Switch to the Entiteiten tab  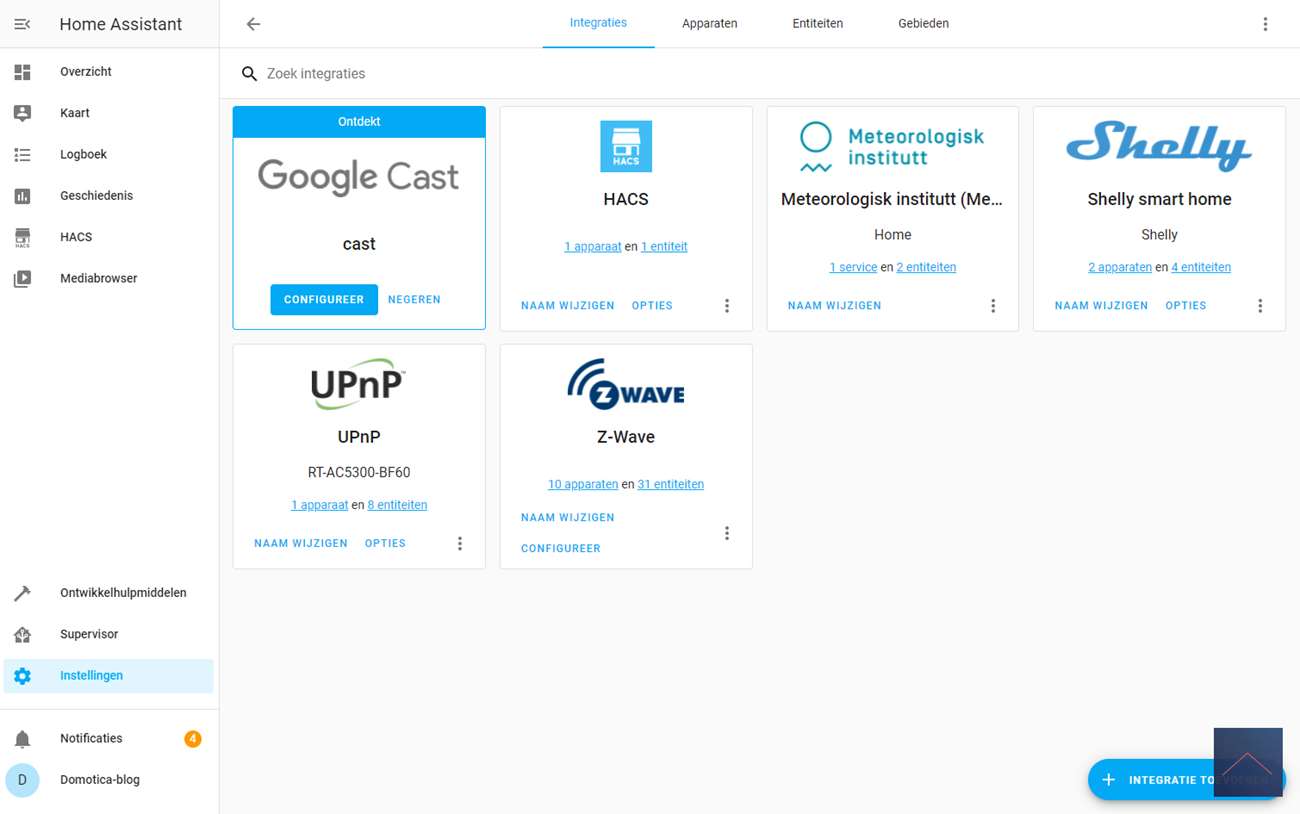(x=817, y=24)
